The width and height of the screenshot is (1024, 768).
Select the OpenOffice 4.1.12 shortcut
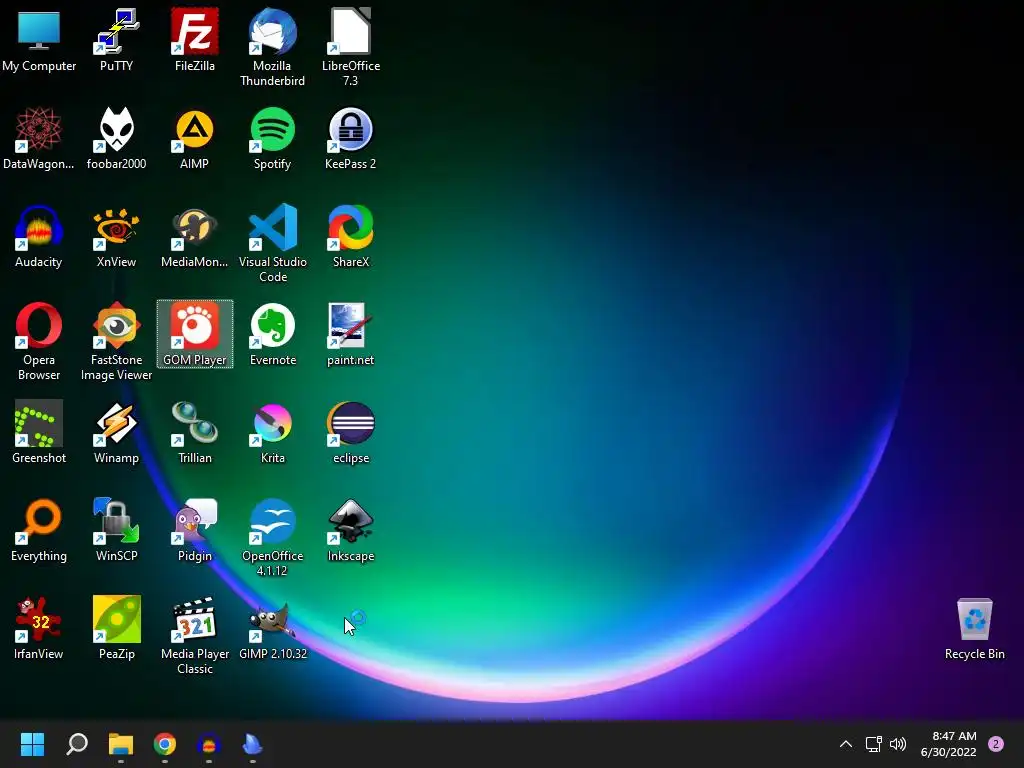point(272,537)
